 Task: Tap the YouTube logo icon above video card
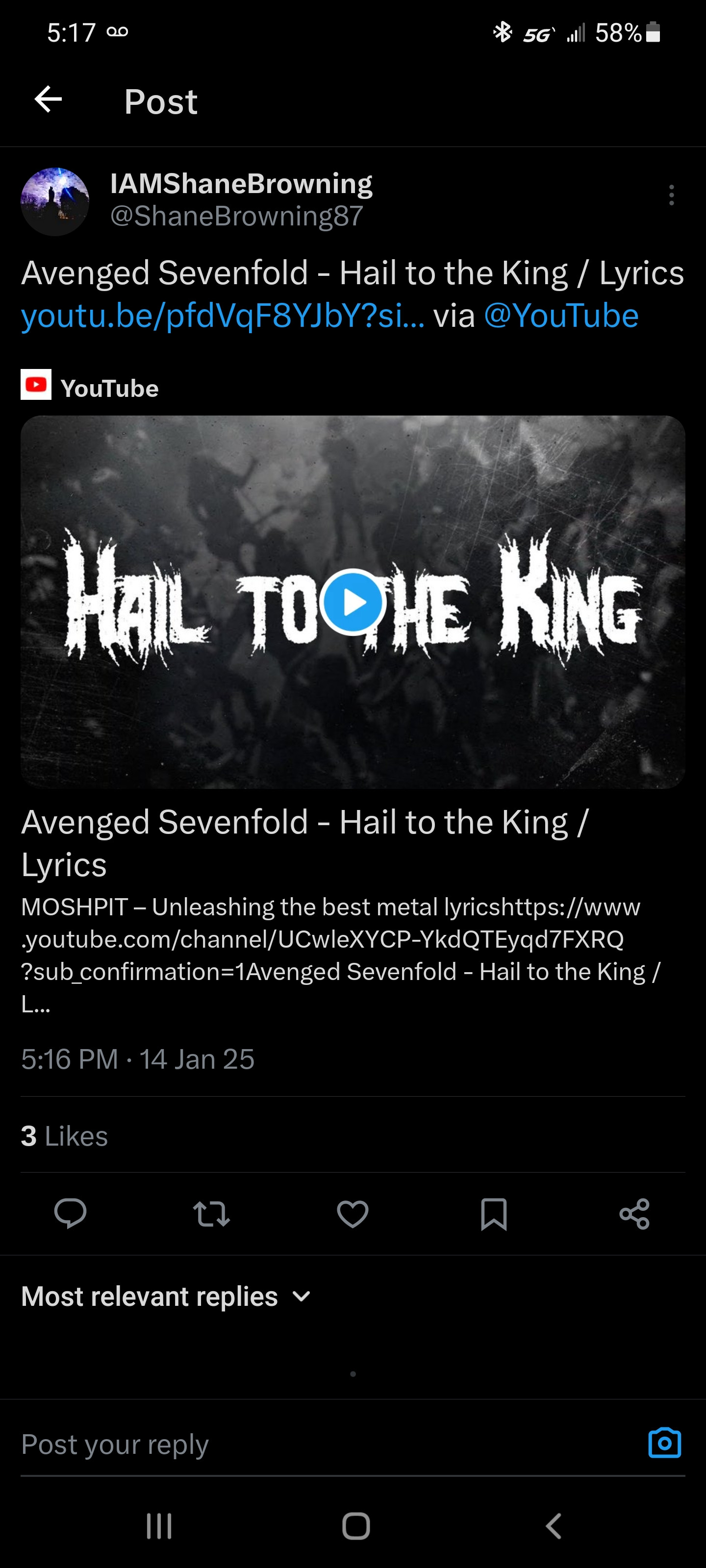[x=36, y=385]
